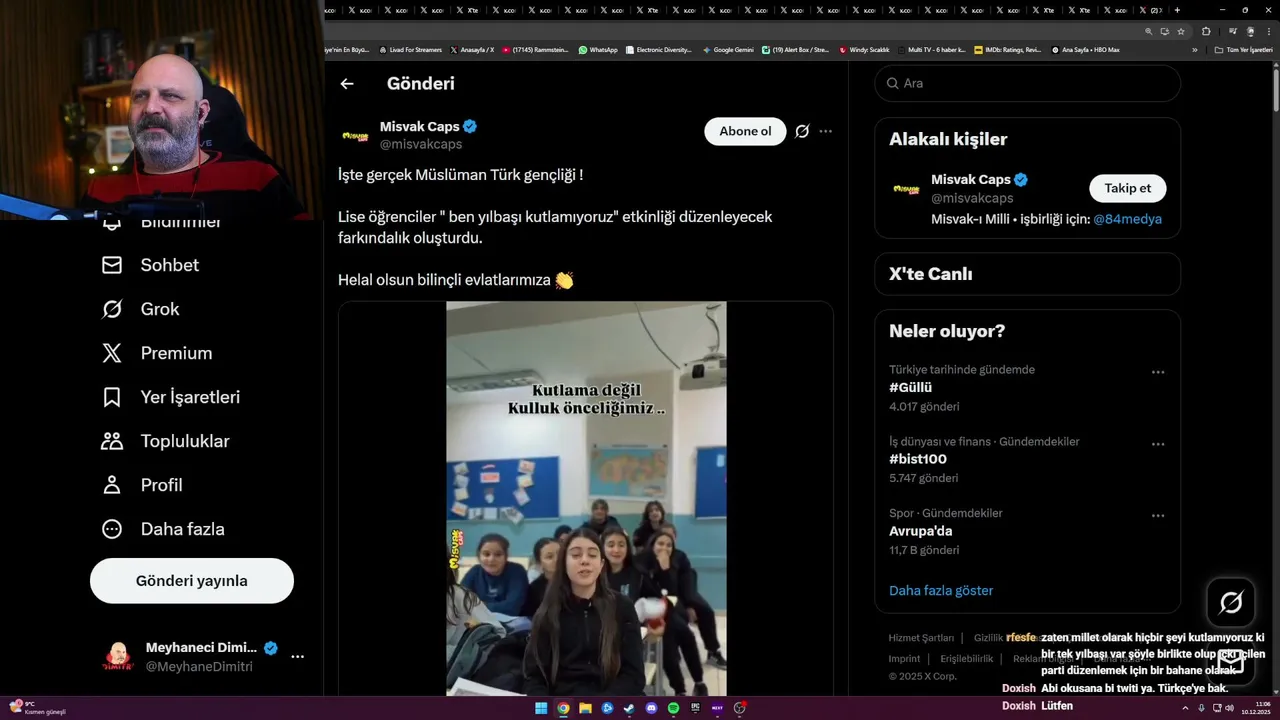Click the page vertical scrollbar
This screenshot has width=1280, height=720.
click(1275, 90)
